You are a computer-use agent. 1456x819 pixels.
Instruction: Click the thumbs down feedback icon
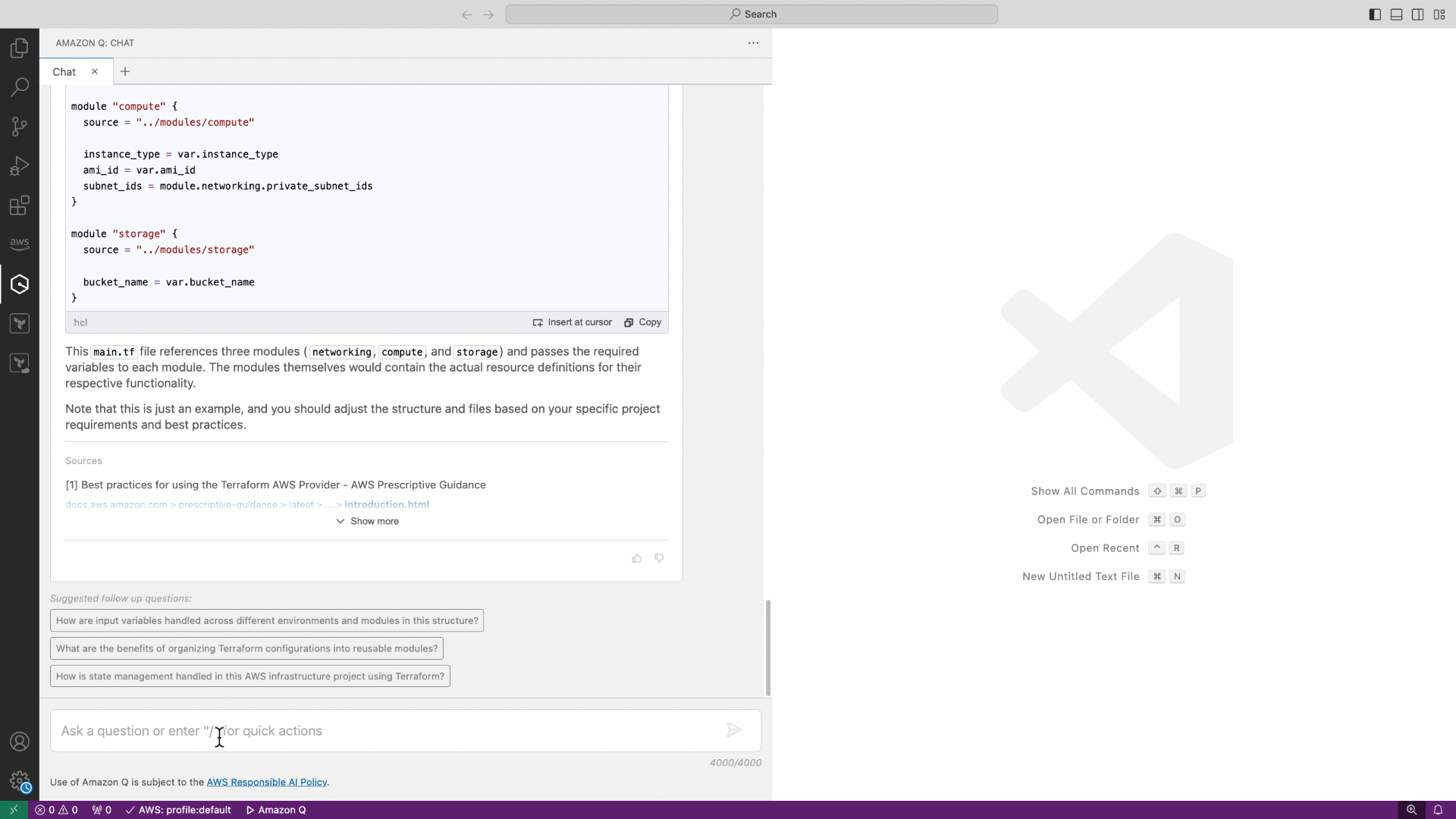[659, 559]
